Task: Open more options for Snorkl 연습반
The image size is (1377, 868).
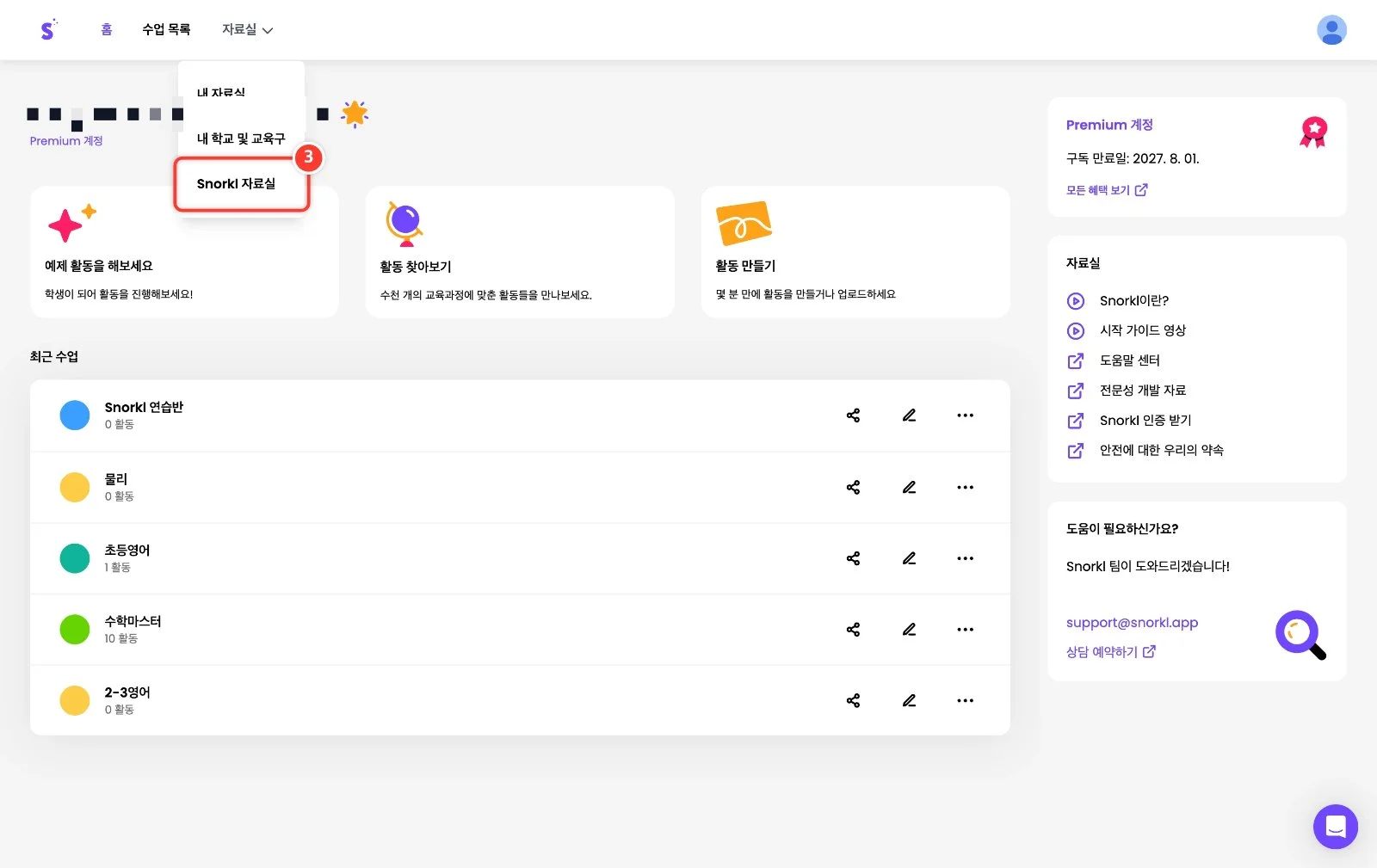Action: point(966,416)
